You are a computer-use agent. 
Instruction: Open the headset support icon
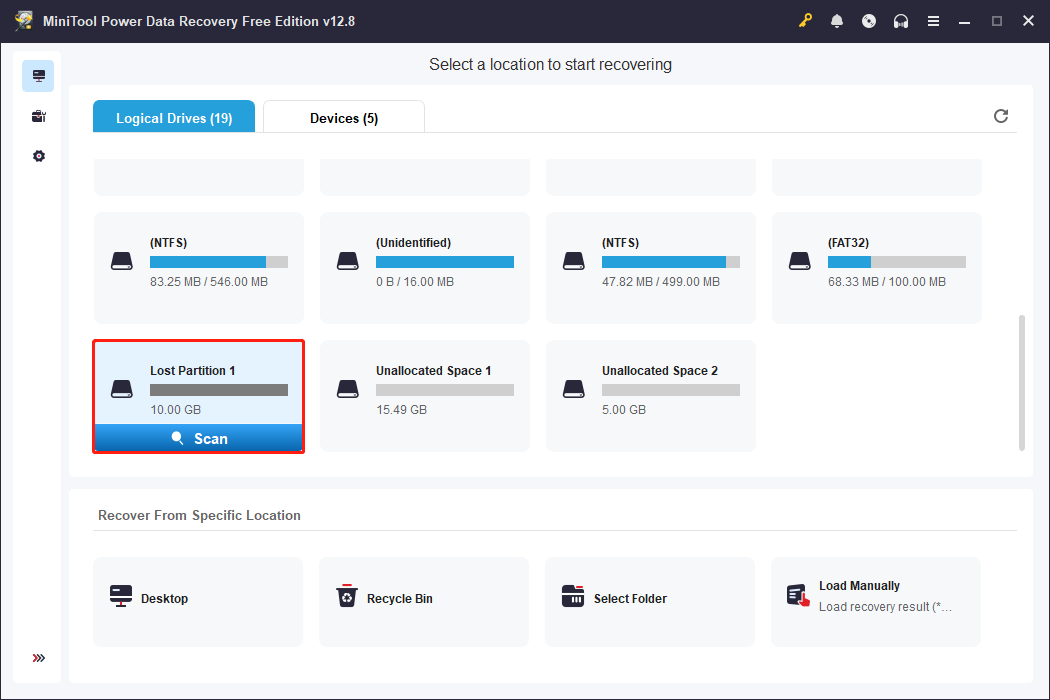pyautogui.click(x=901, y=21)
